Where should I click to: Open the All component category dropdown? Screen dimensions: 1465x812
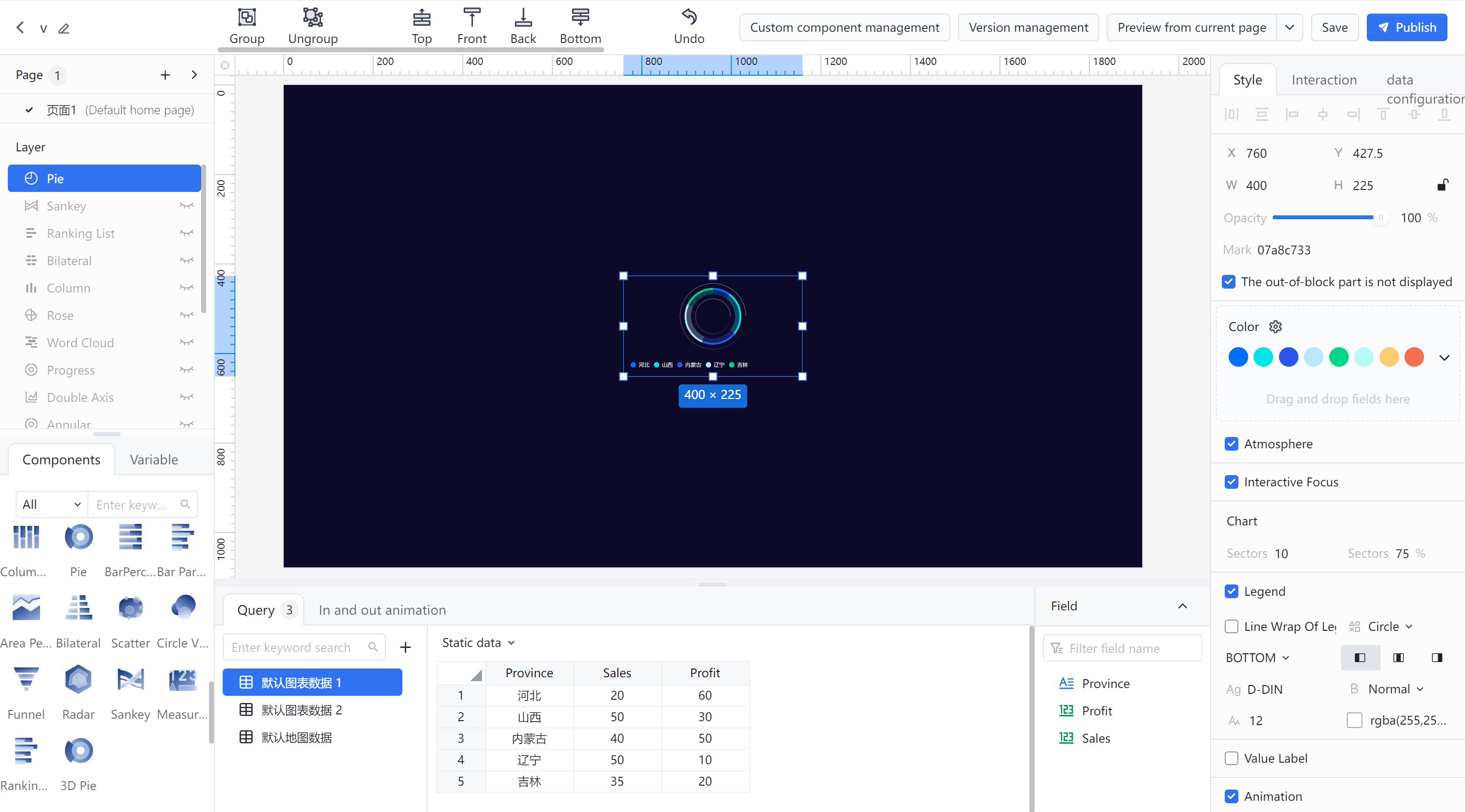tap(52, 504)
